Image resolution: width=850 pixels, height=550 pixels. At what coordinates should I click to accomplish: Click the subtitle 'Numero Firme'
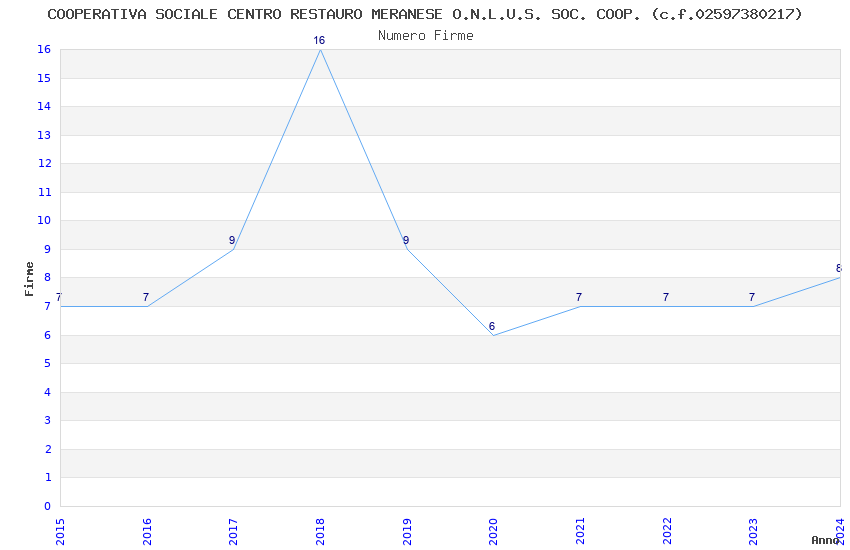click(426, 36)
